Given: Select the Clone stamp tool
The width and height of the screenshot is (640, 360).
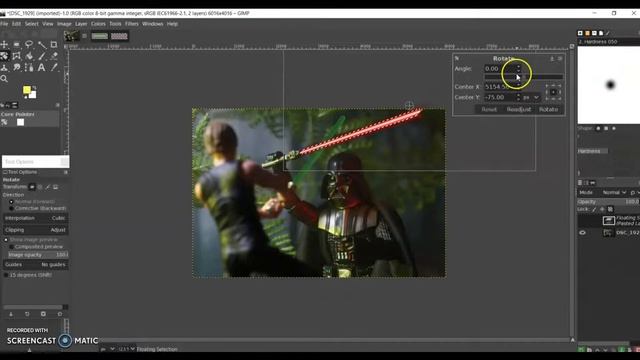Looking at the screenshot, I should (x=4, y=67).
